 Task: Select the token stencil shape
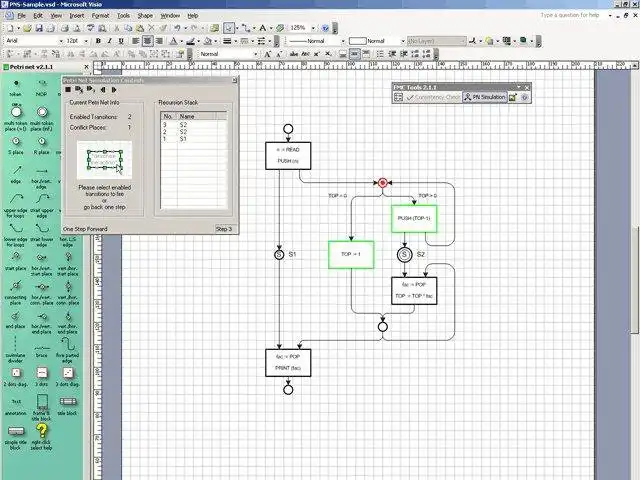pos(16,88)
